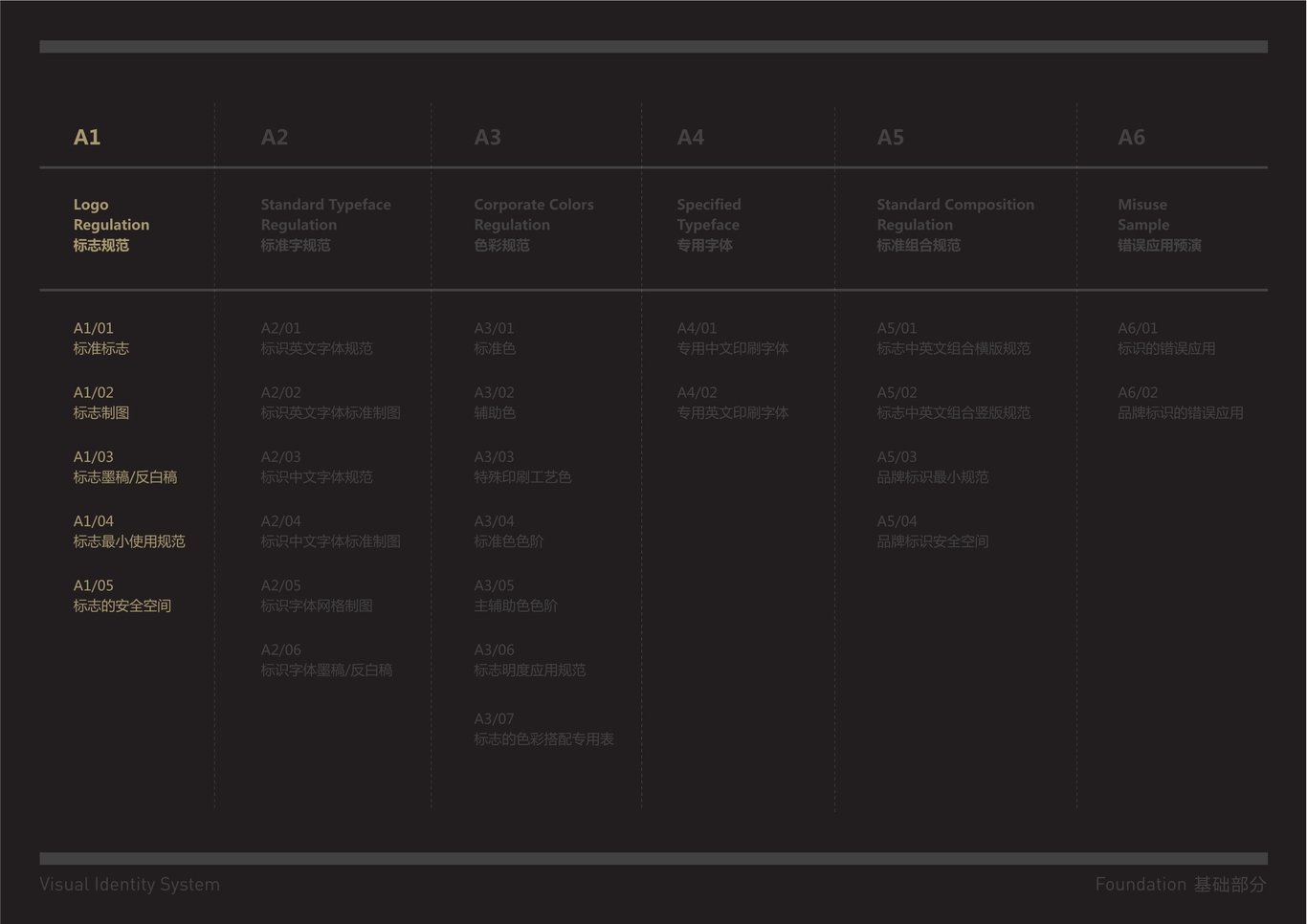Open entry A3/03 特殊印刷工艺色
This screenshot has width=1307, height=924.
523,467
